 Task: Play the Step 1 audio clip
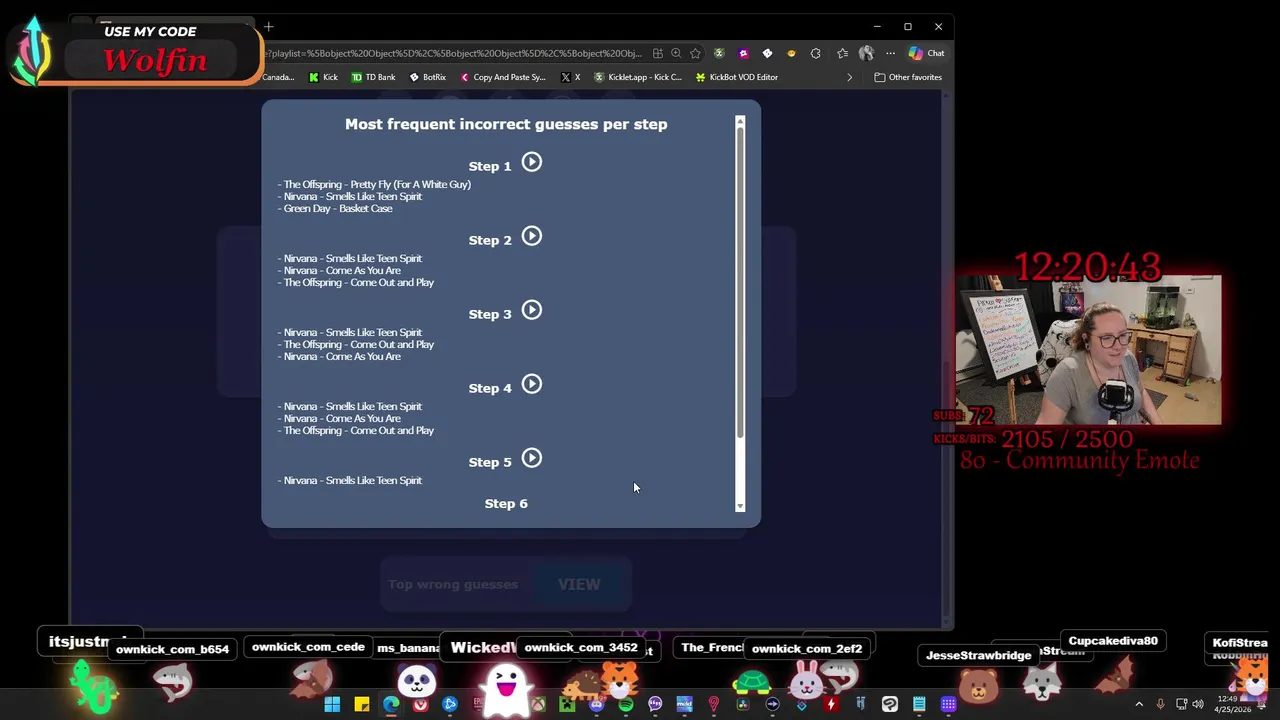click(x=532, y=162)
